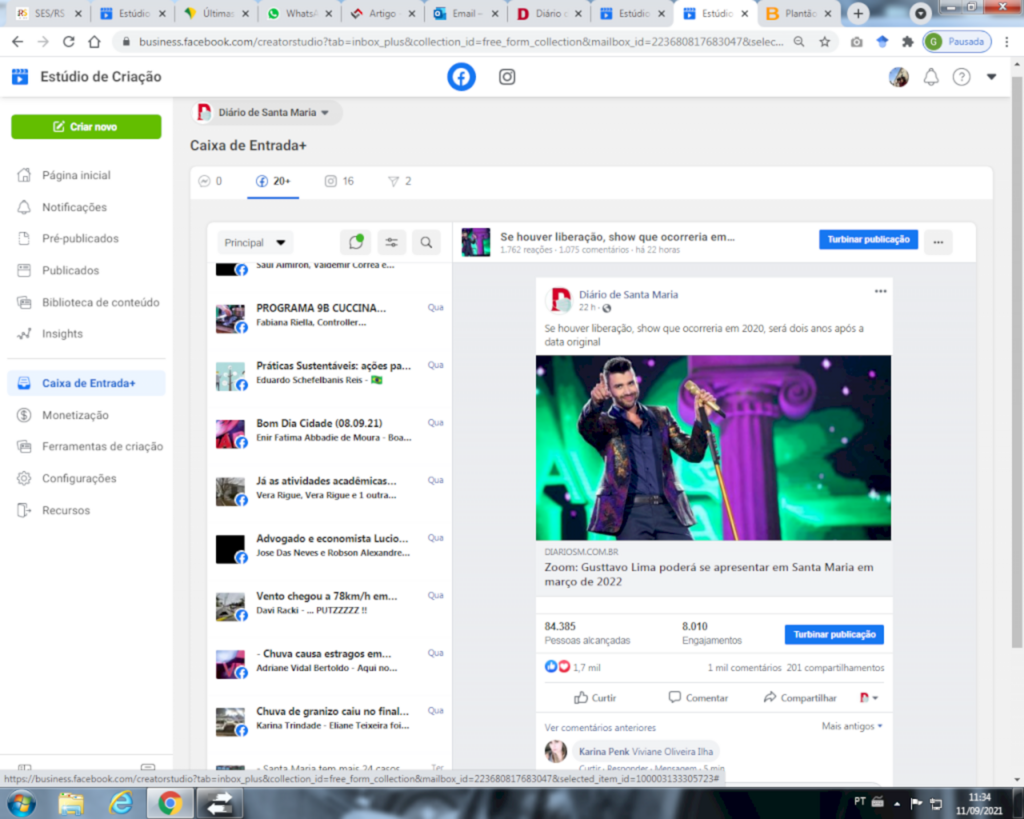Select Caixa de Entrada+ in sidebar
This screenshot has width=1024, height=819.
tap(86, 383)
